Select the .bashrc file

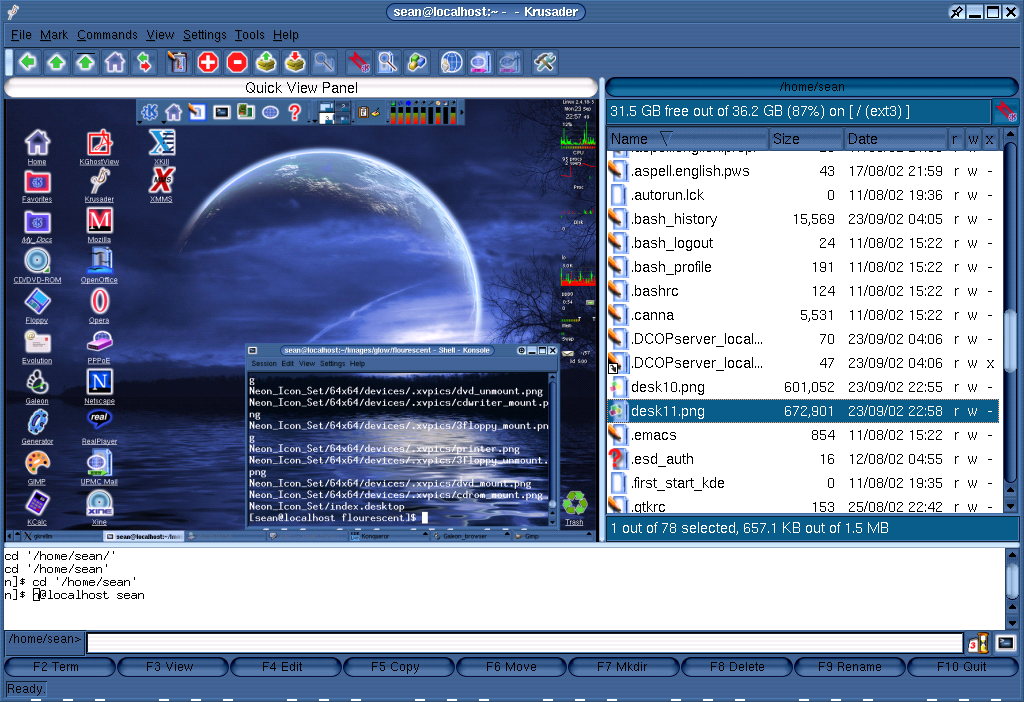803,291
